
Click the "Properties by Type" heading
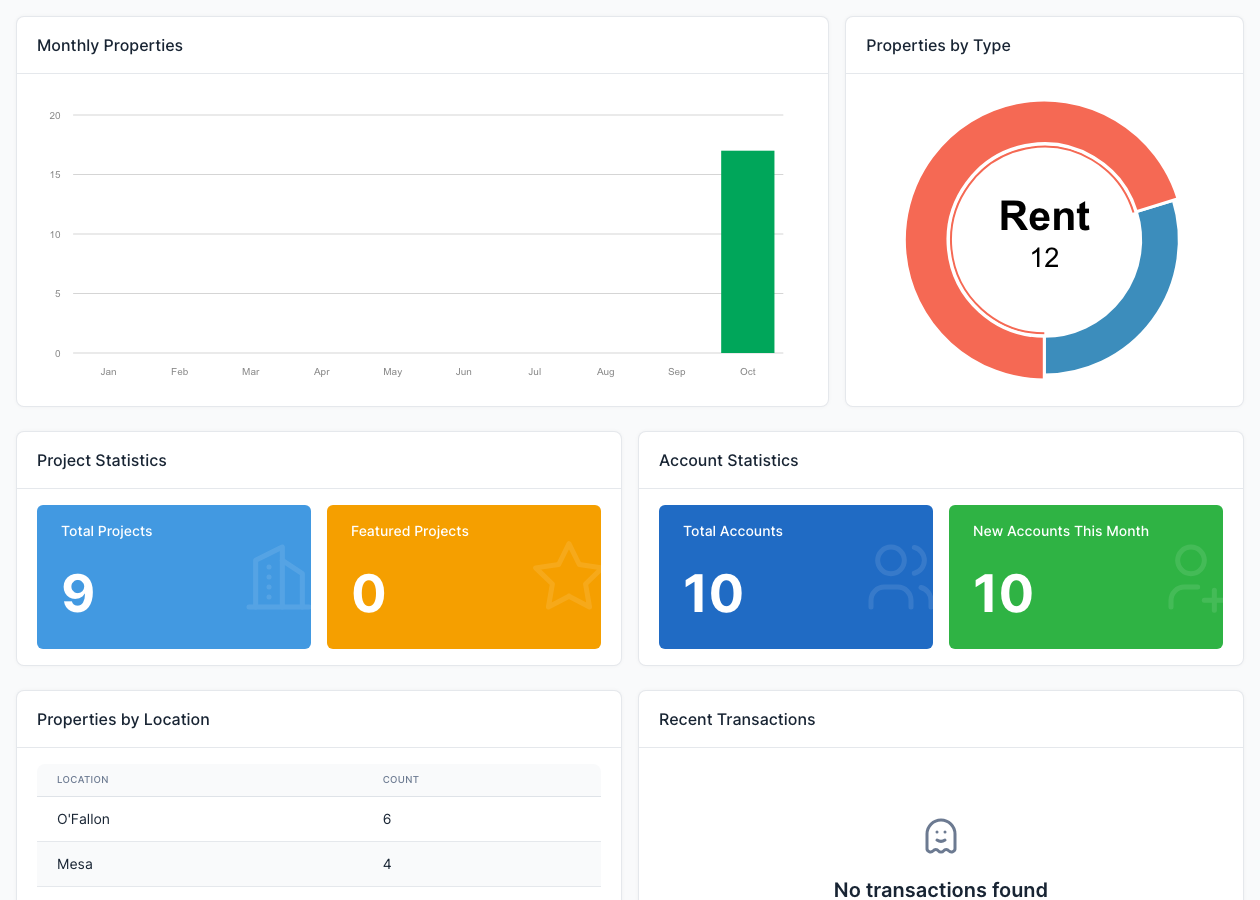tap(938, 45)
